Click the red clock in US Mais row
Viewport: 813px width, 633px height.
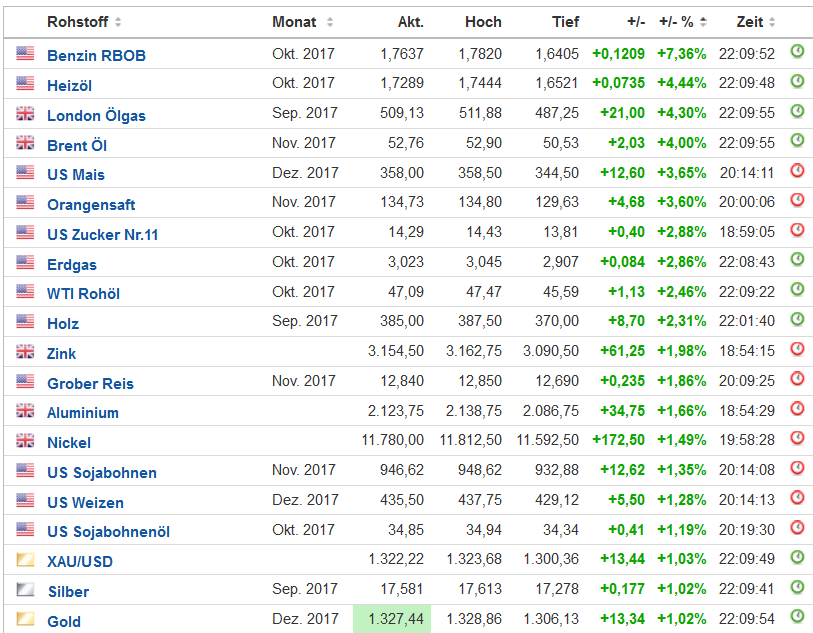pyautogui.click(x=797, y=170)
